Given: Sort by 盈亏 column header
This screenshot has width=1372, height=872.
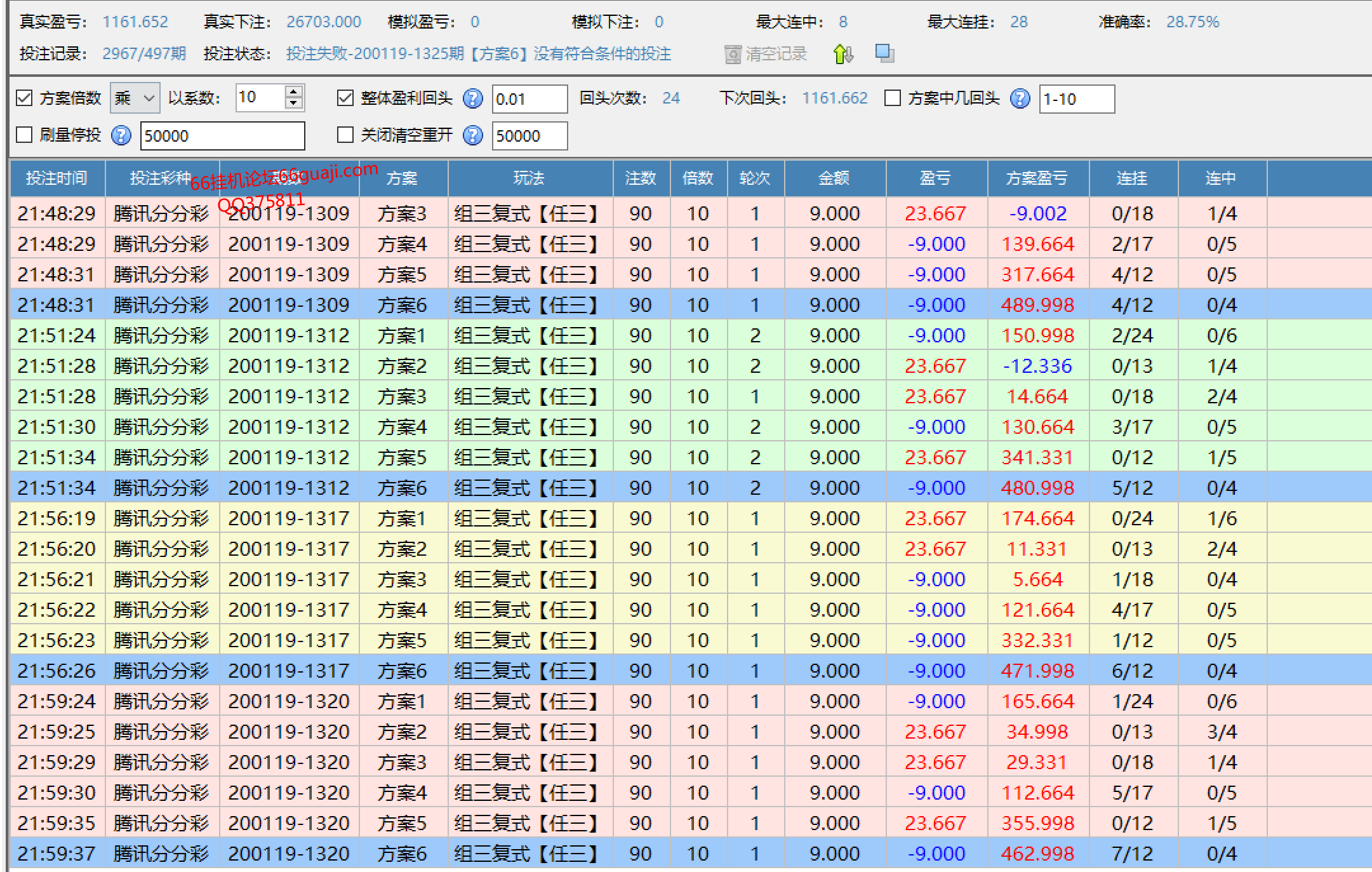Looking at the screenshot, I should [x=936, y=178].
